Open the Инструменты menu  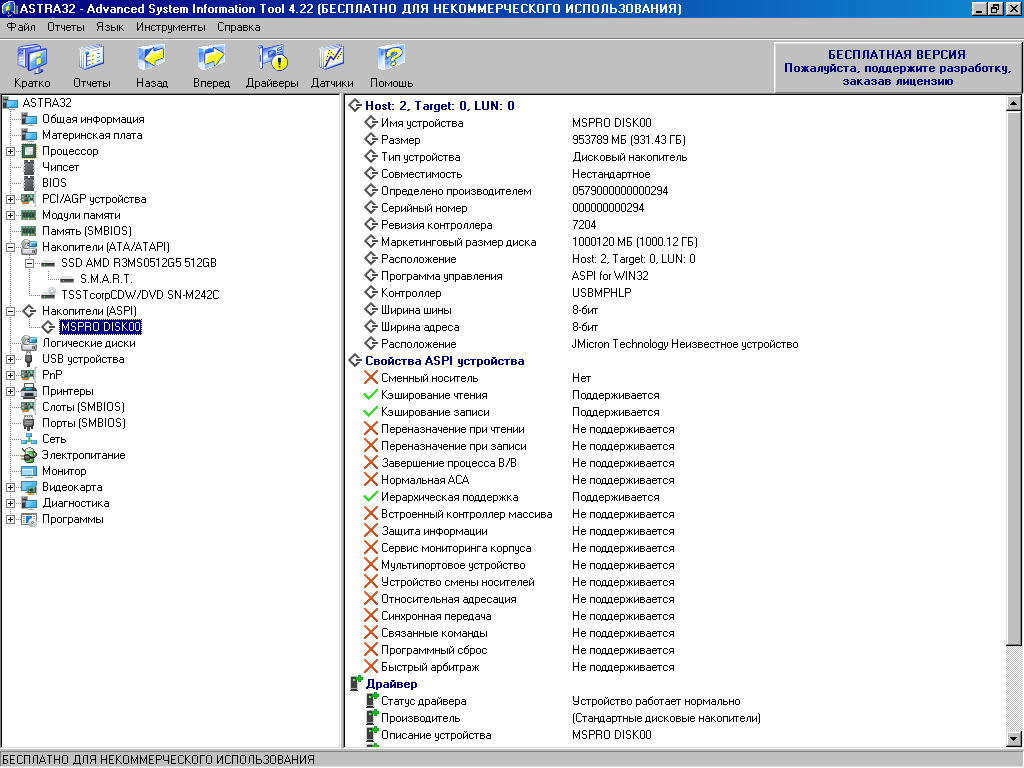tap(170, 27)
